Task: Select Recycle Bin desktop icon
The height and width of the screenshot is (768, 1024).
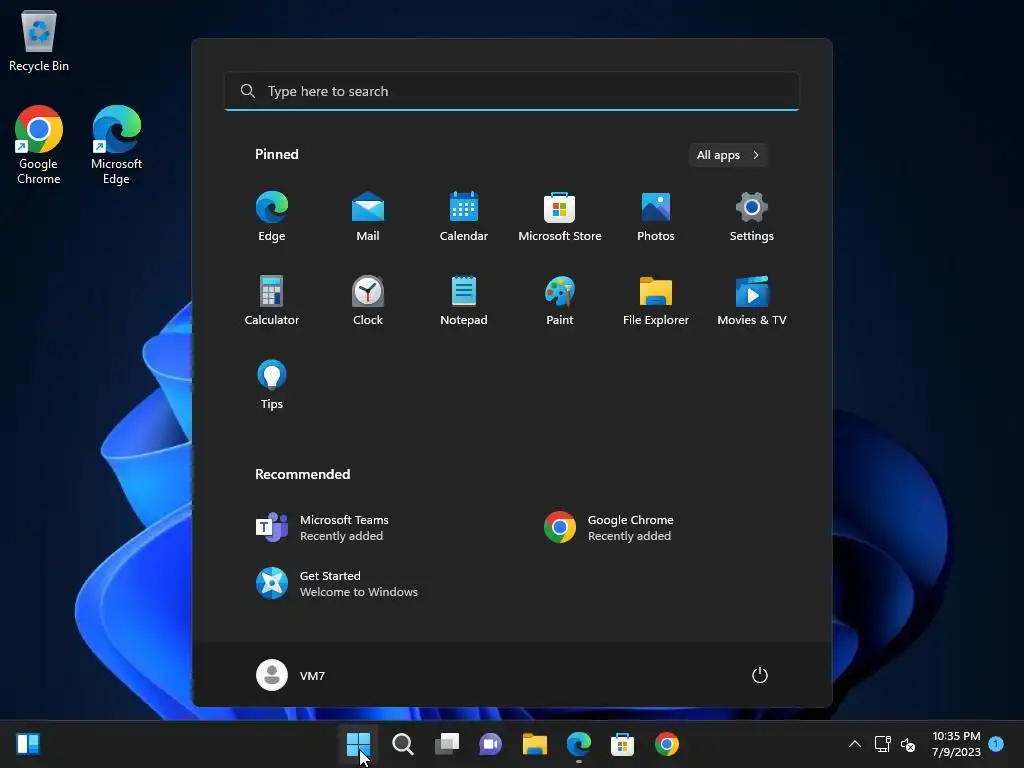Action: point(39,40)
